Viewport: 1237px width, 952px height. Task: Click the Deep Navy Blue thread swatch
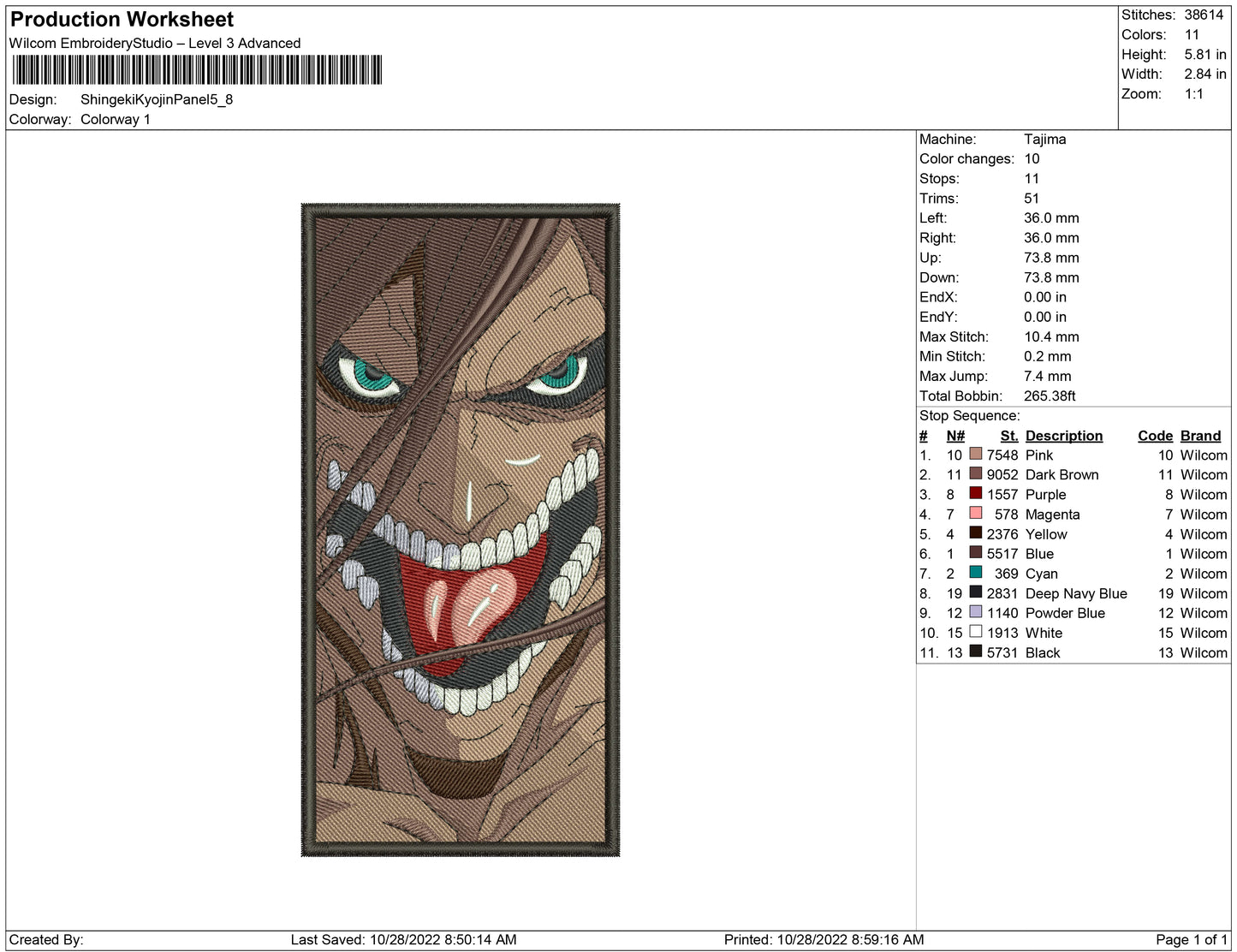pyautogui.click(x=976, y=592)
